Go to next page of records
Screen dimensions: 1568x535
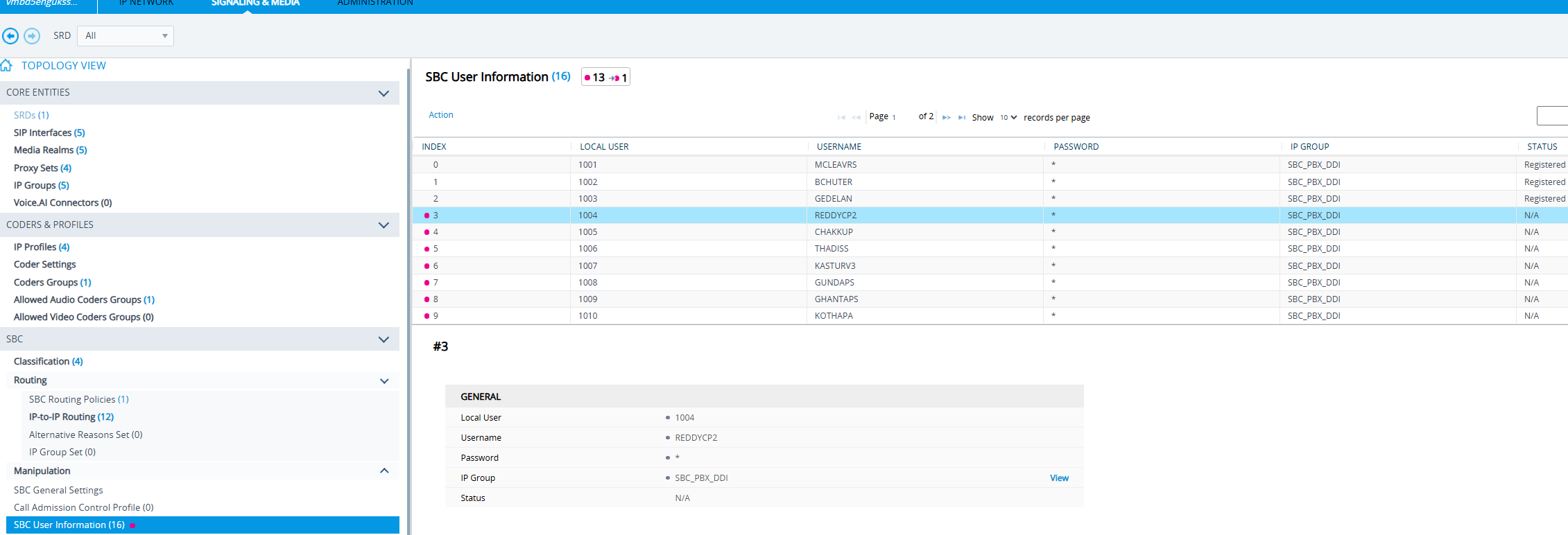click(947, 117)
